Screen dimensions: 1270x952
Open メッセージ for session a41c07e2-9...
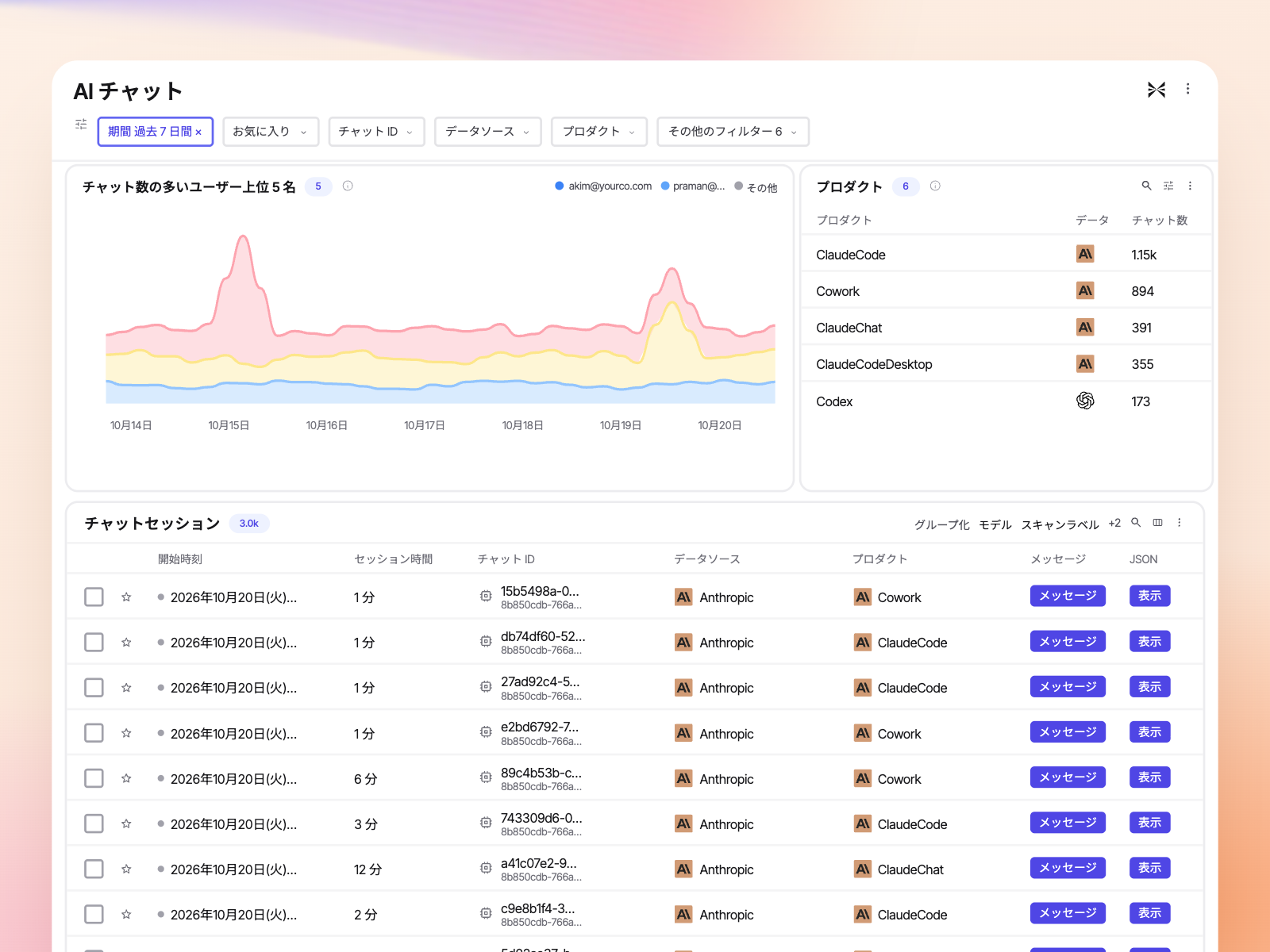tap(1068, 868)
